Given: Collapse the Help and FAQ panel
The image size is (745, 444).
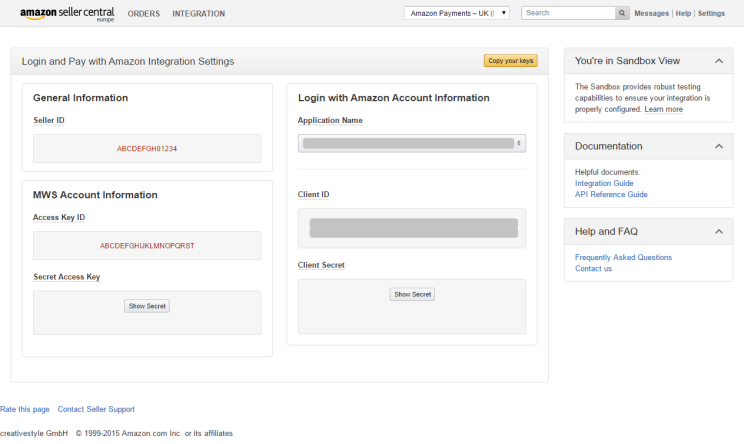Looking at the screenshot, I should click(x=719, y=232).
